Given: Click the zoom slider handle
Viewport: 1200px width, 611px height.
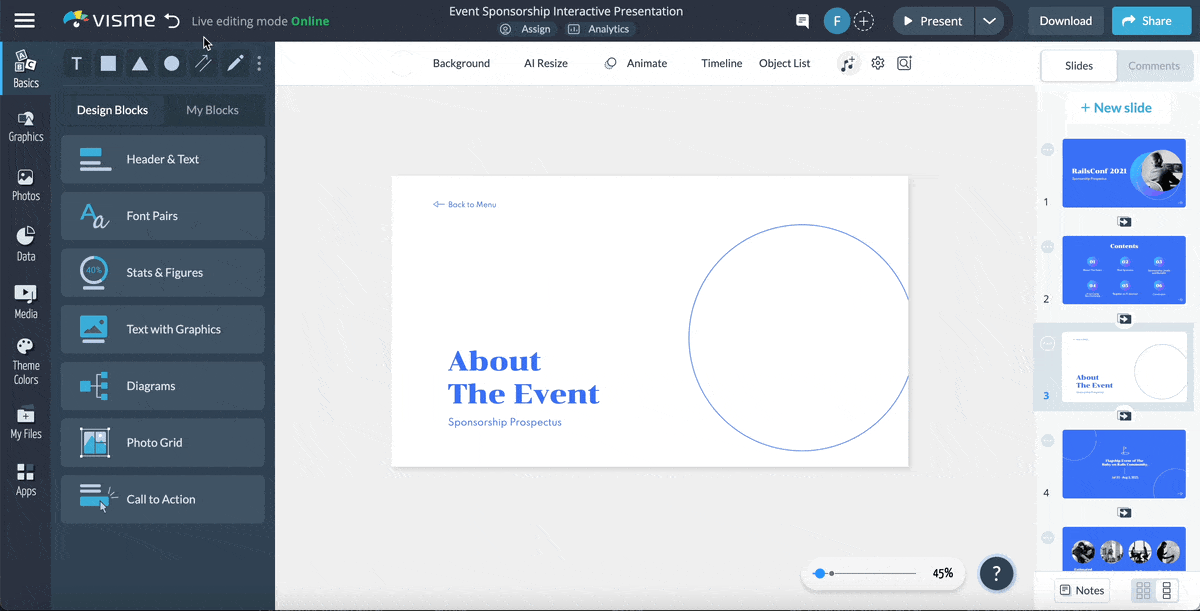Looking at the screenshot, I should [x=820, y=574].
